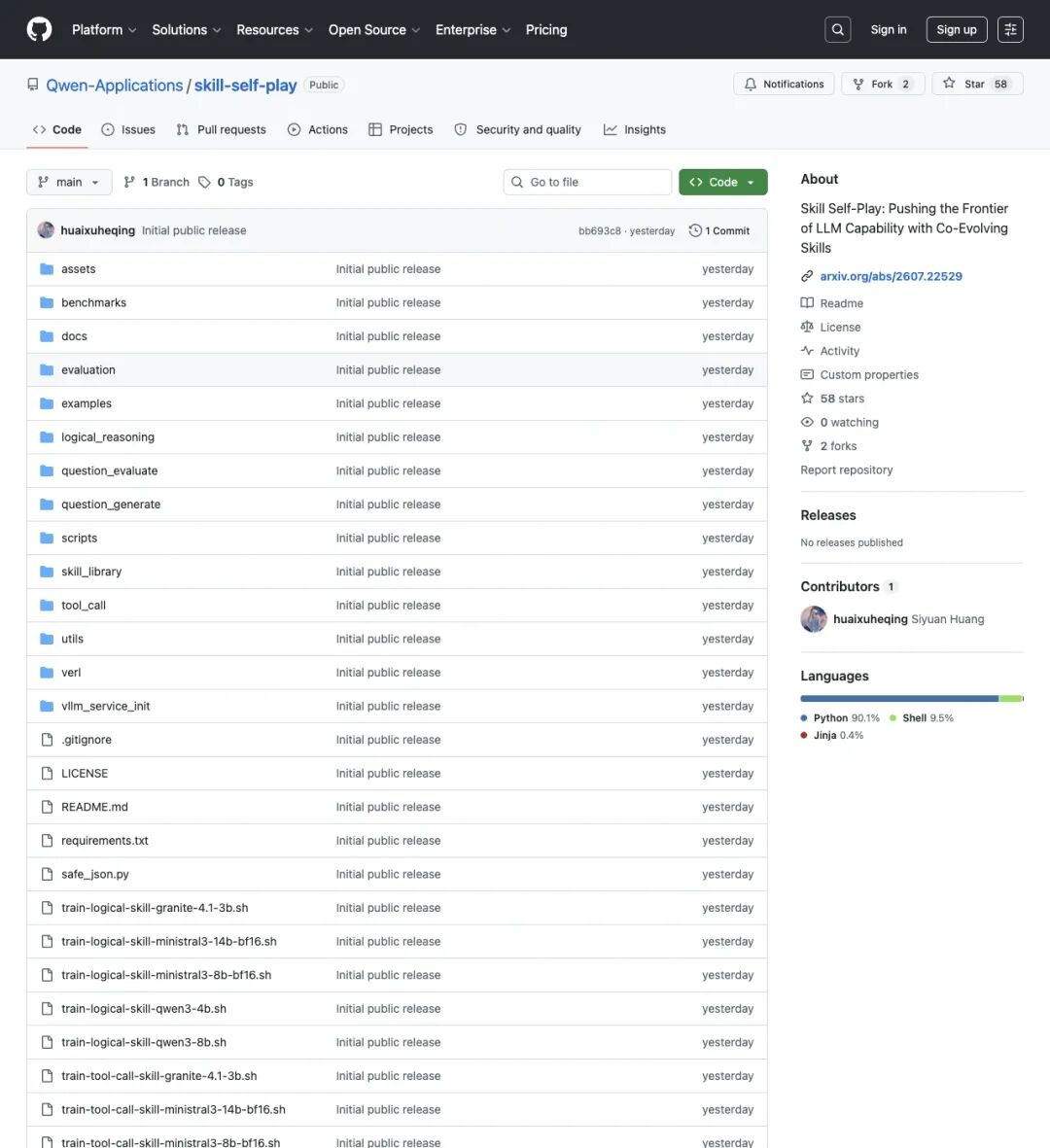1050x1148 pixels.
Task: Expand the Resources menu
Action: click(x=274, y=29)
